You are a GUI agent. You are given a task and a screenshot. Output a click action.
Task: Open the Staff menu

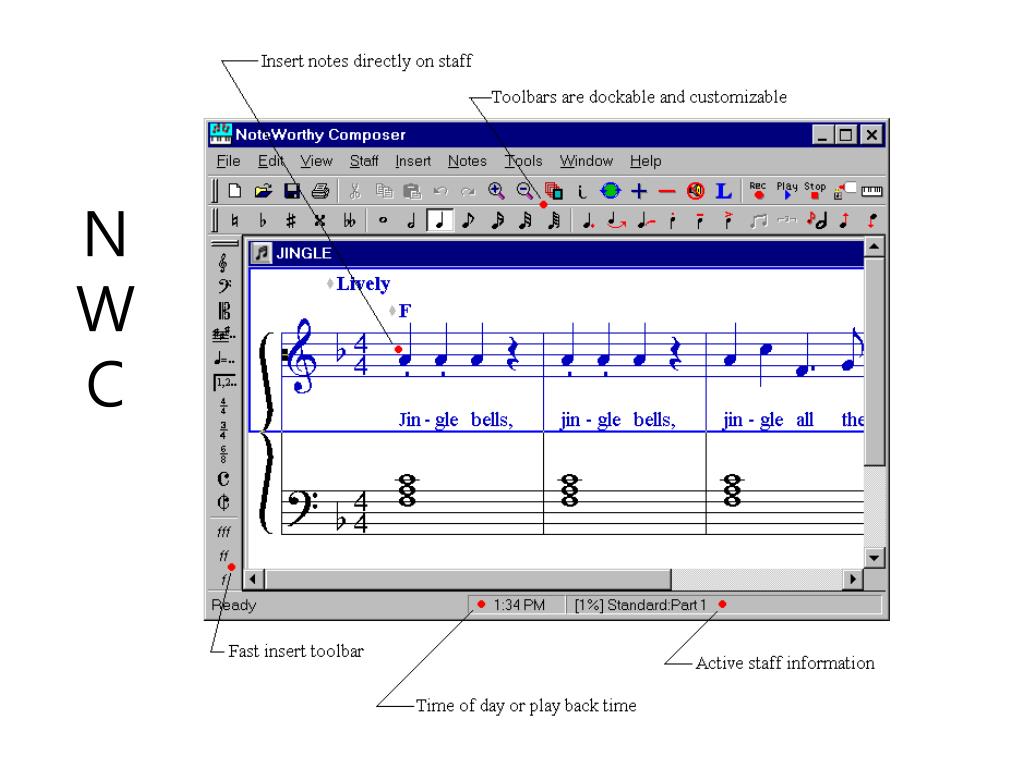pyautogui.click(x=364, y=161)
